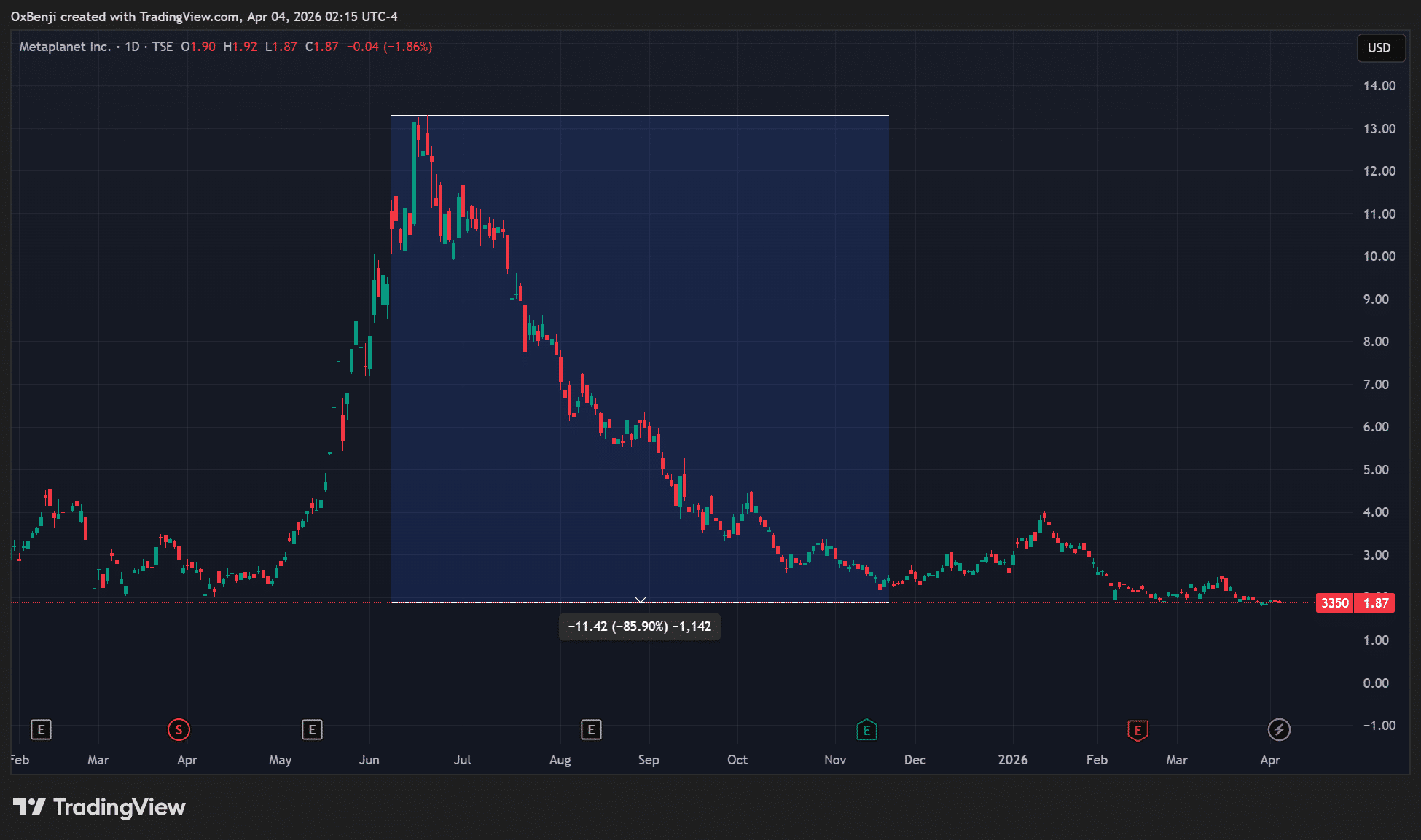The height and width of the screenshot is (840, 1421).
Task: Click the red 1.87 current price label
Action: pos(1375,603)
